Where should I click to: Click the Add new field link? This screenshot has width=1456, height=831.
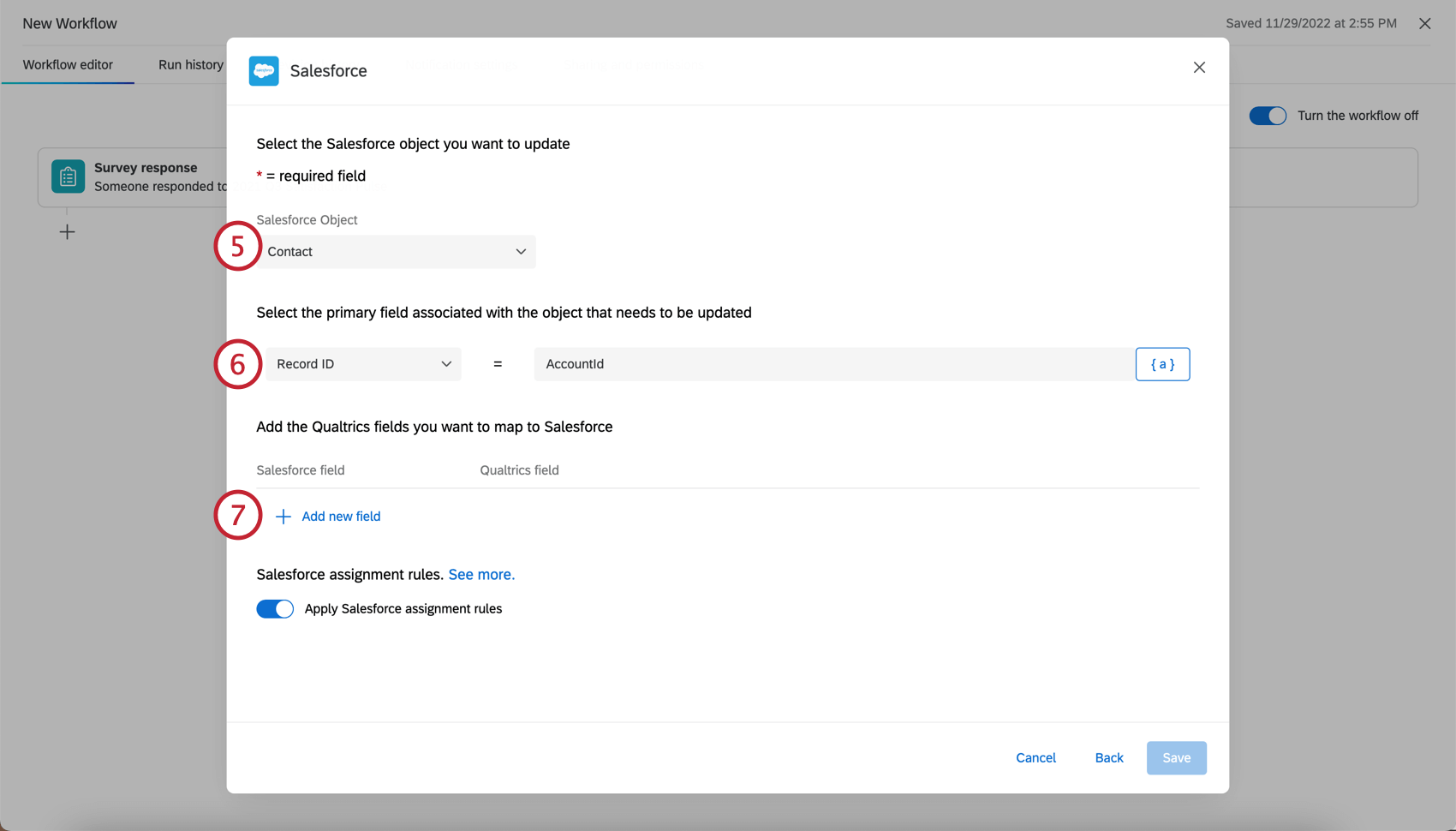(x=341, y=516)
